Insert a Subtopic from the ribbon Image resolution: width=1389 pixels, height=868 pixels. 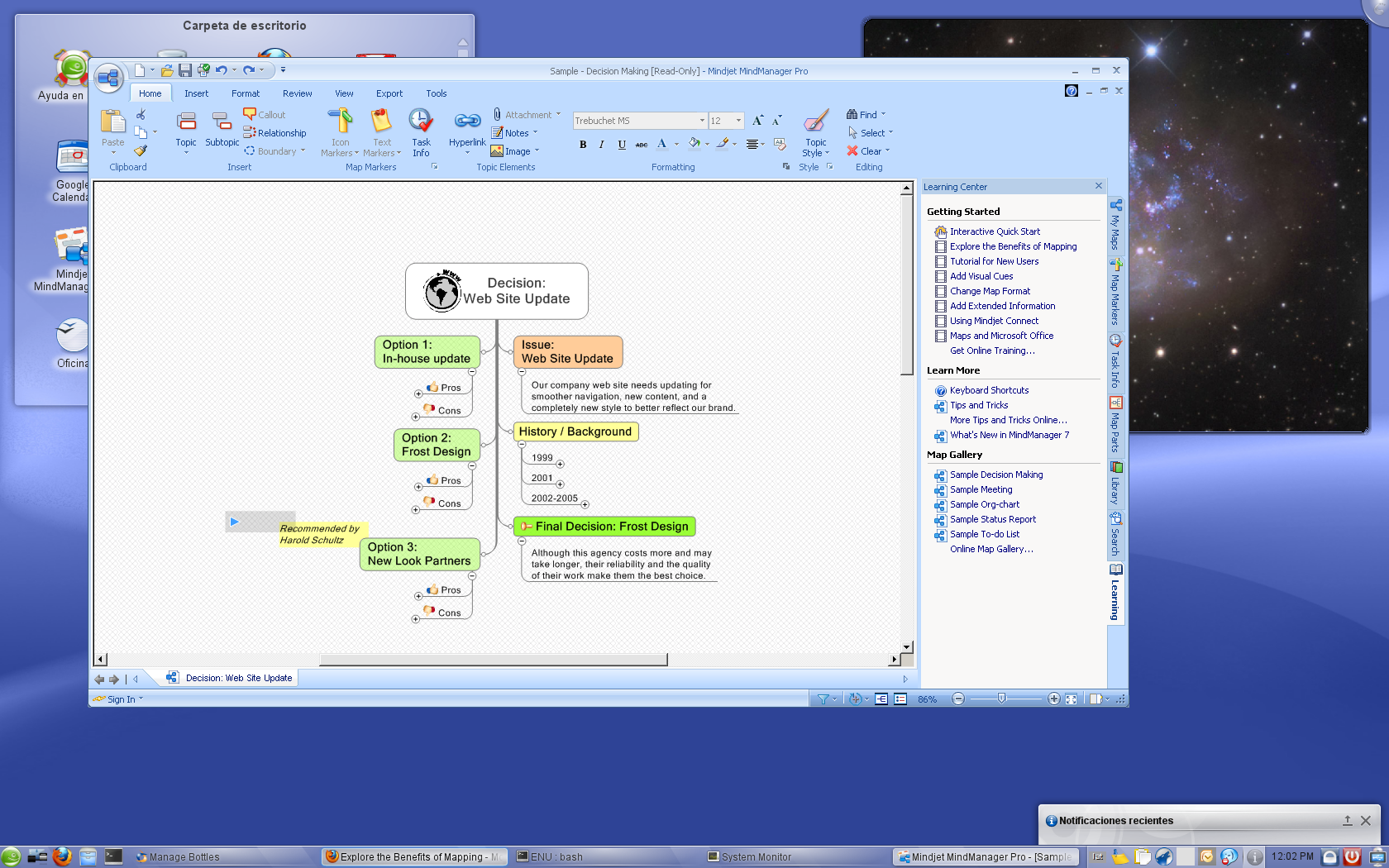(x=222, y=130)
